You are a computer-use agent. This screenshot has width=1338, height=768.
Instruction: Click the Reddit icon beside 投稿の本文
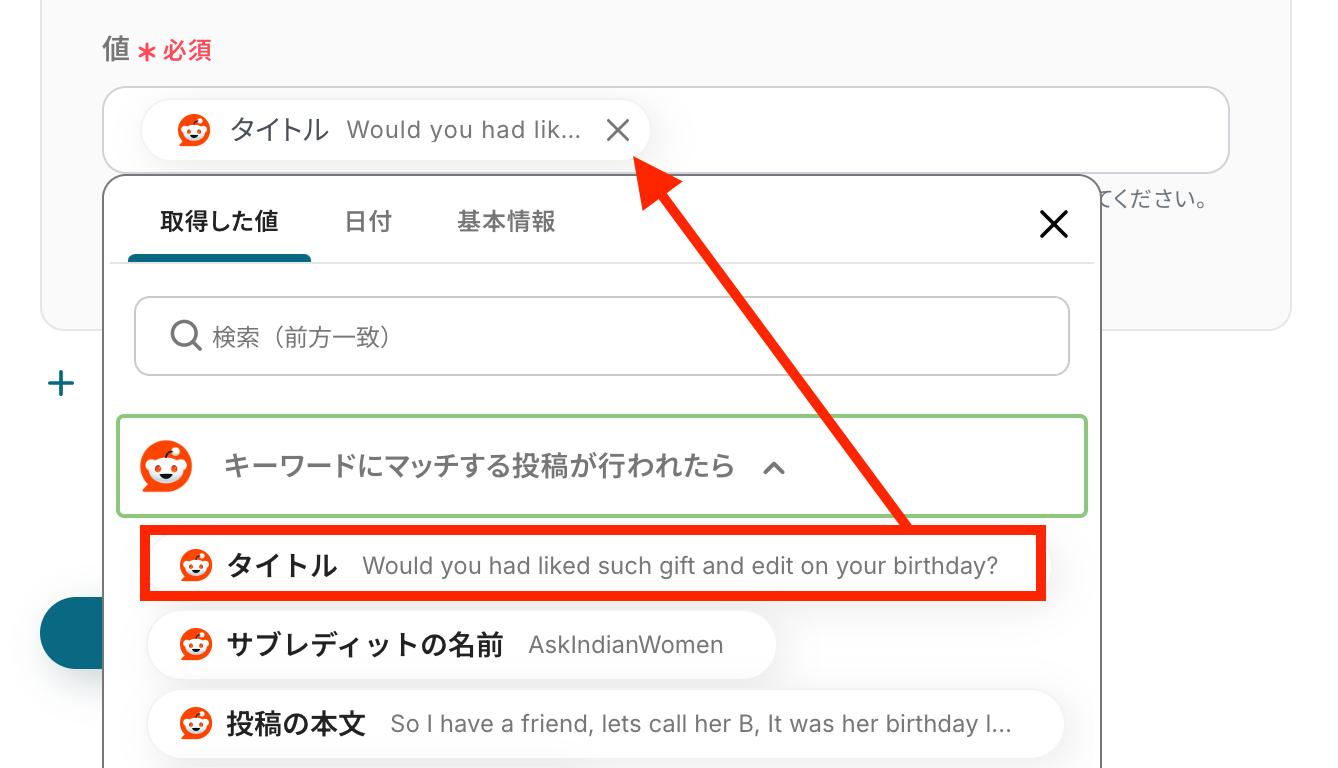pyautogui.click(x=196, y=723)
